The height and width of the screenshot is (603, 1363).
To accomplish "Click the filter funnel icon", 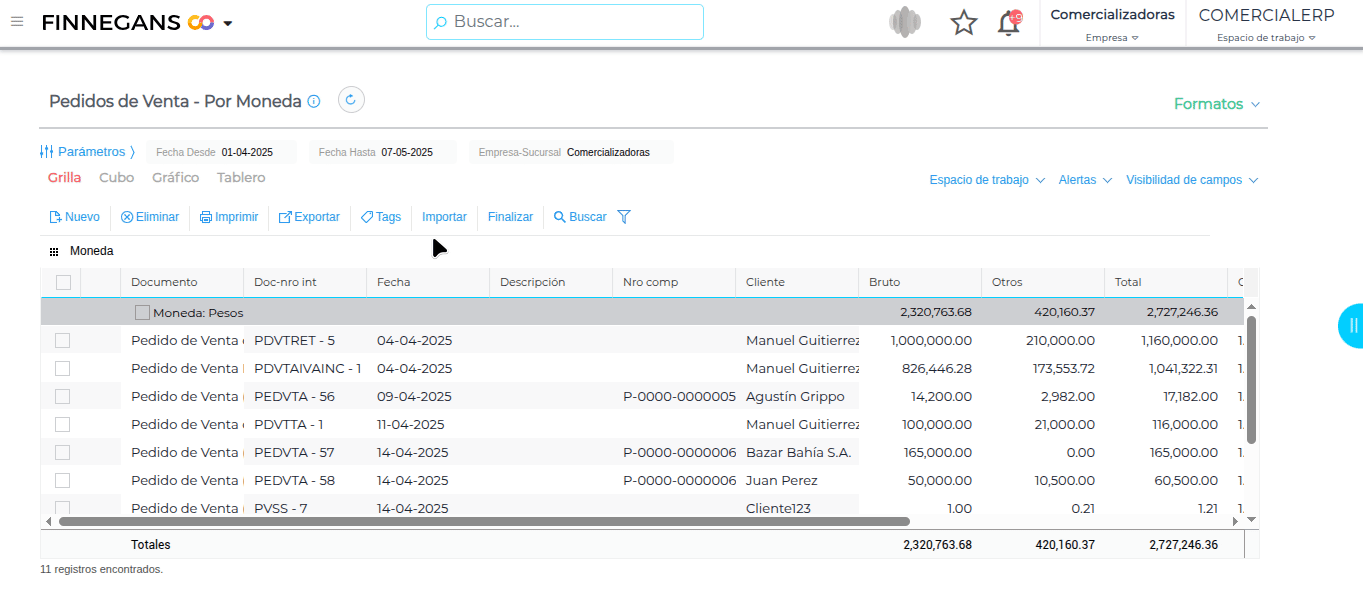I will tap(624, 217).
